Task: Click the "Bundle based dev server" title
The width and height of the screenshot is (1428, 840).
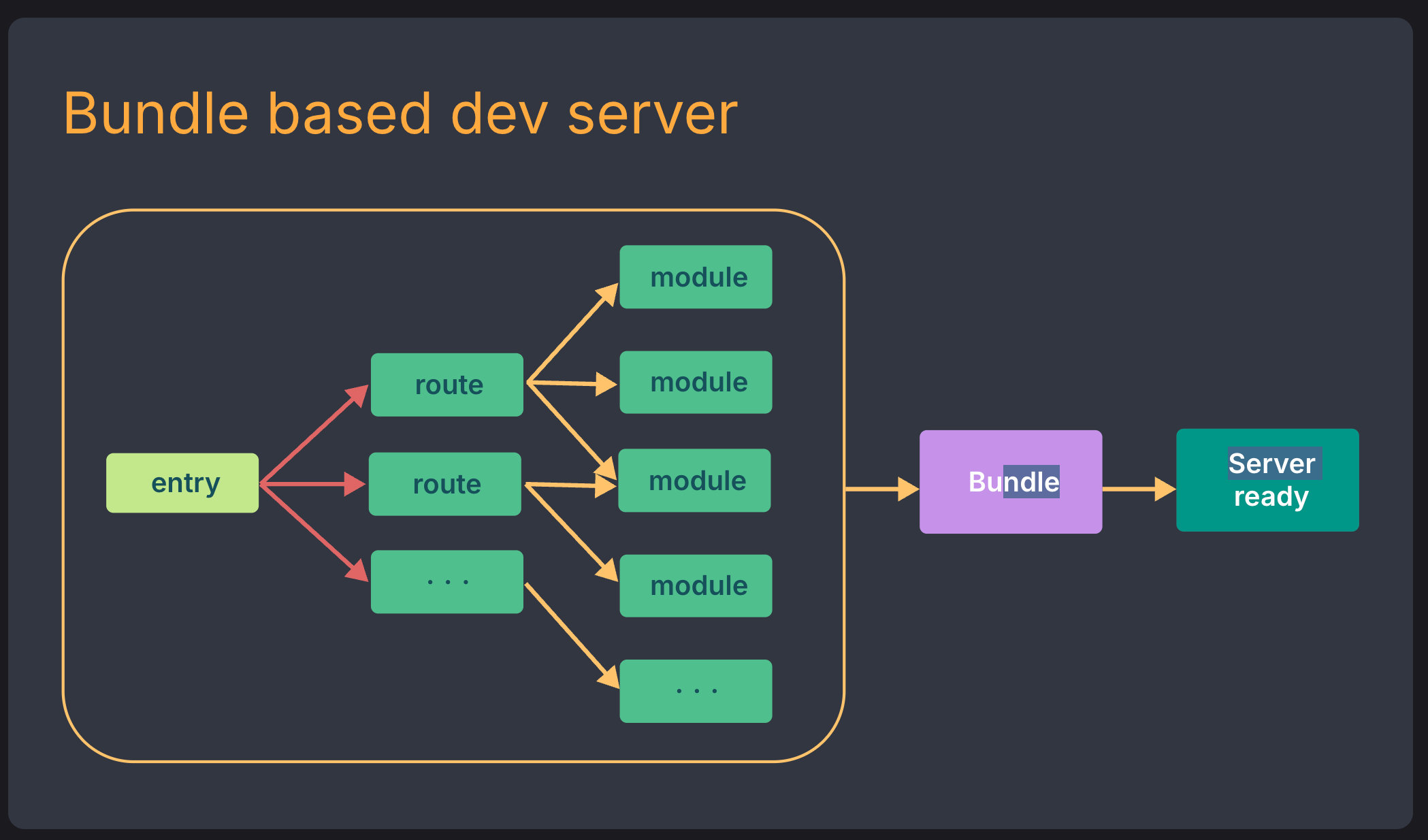Action: tap(400, 114)
